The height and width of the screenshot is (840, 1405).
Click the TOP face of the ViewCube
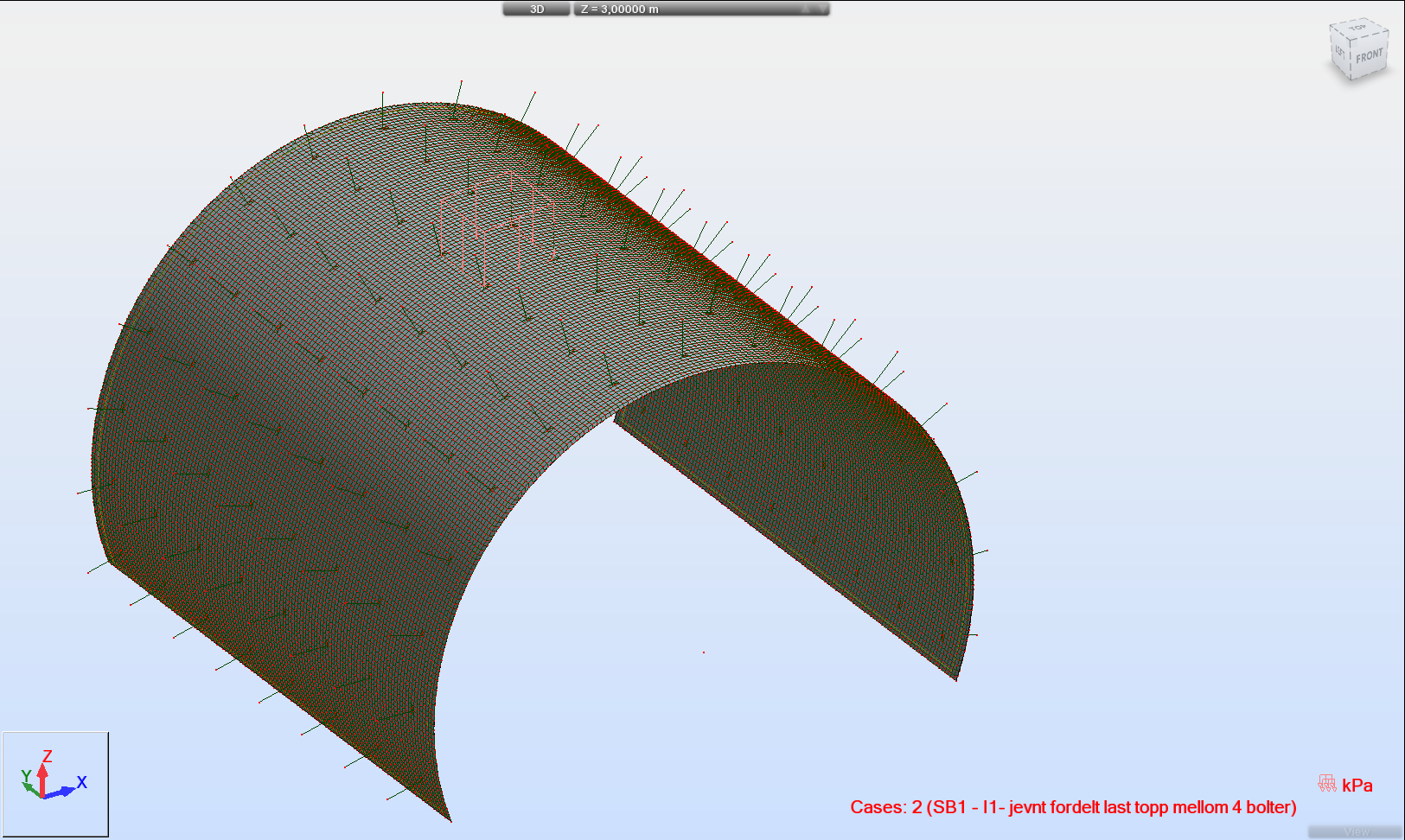(1358, 29)
